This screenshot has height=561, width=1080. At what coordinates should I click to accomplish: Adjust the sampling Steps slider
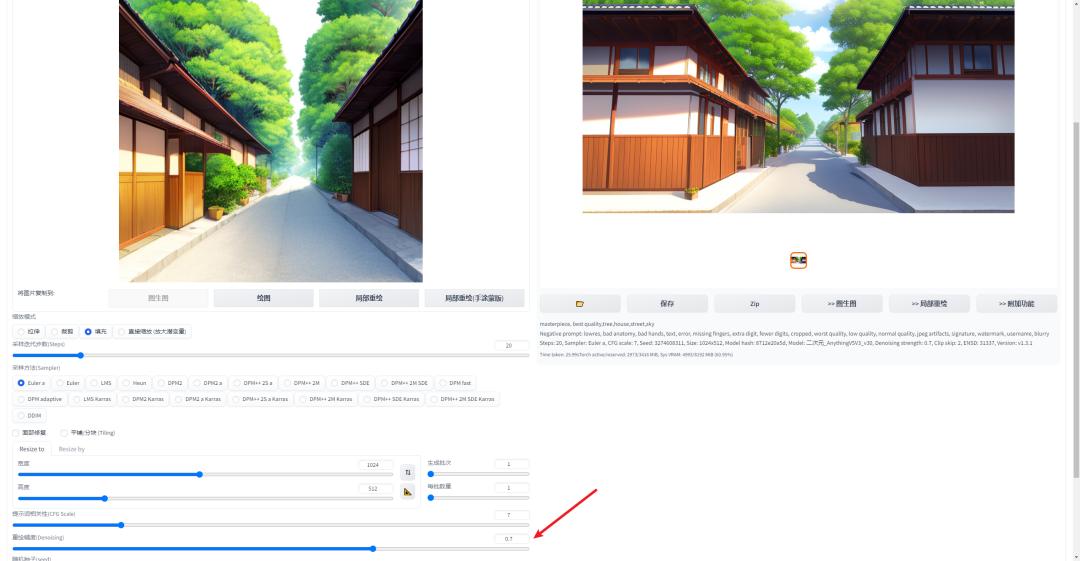tap(271, 356)
